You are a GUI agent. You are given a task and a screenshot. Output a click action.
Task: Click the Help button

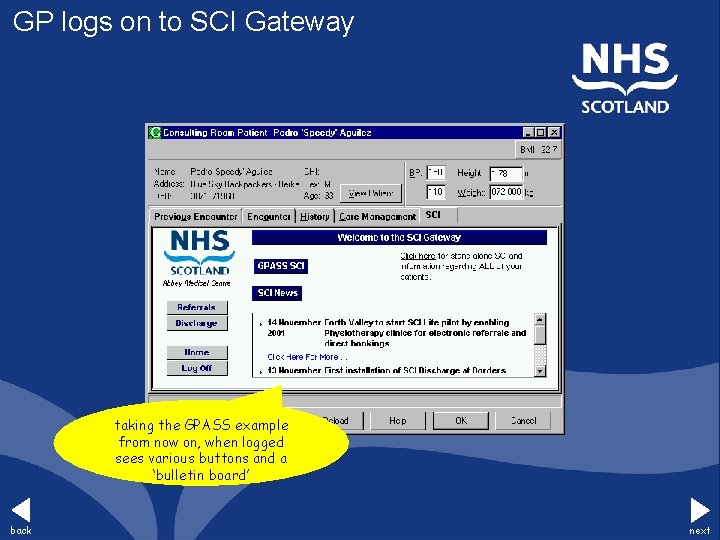398,421
